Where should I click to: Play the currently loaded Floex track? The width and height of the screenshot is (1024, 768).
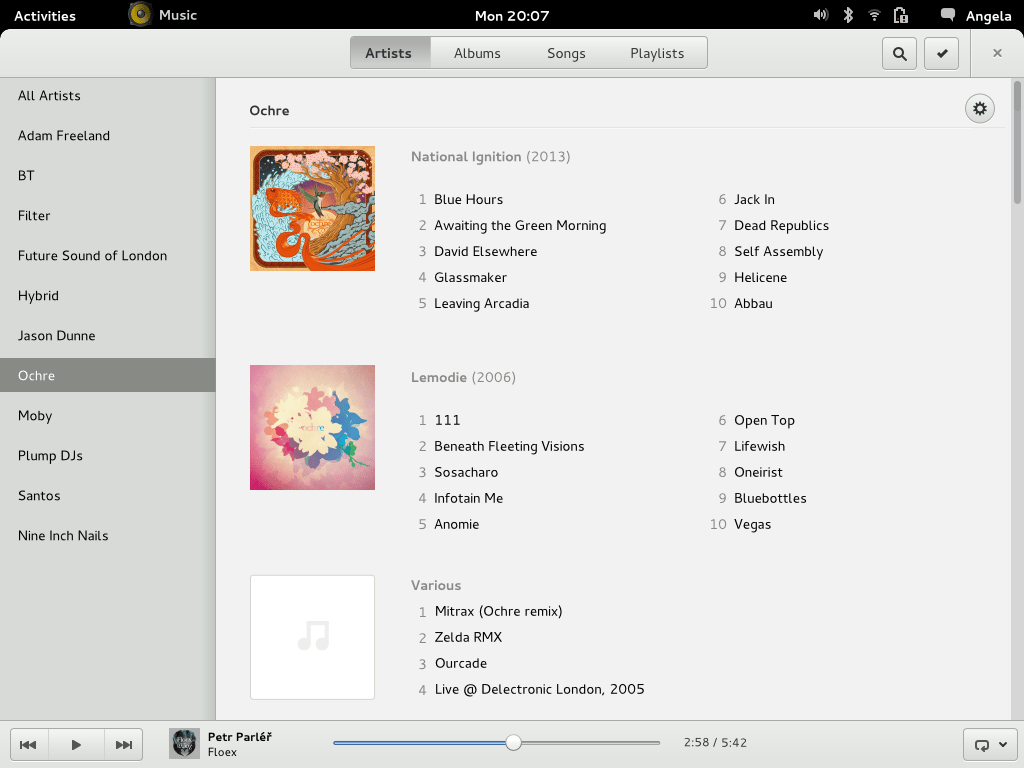click(x=76, y=744)
